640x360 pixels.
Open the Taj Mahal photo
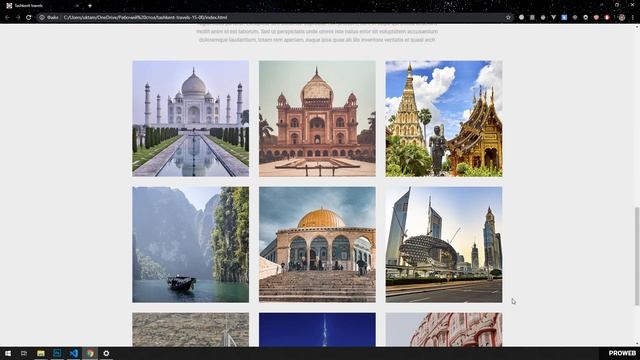[191, 119]
